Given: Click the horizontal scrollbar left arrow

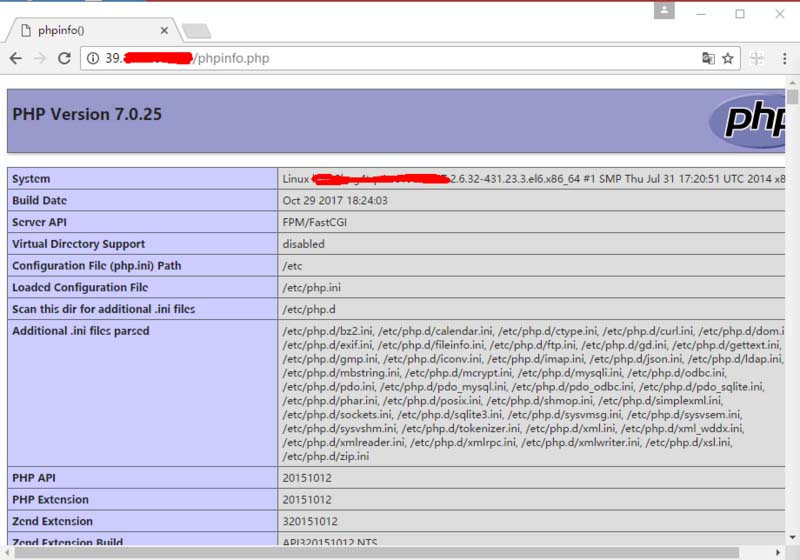Looking at the screenshot, I should tap(6, 552).
